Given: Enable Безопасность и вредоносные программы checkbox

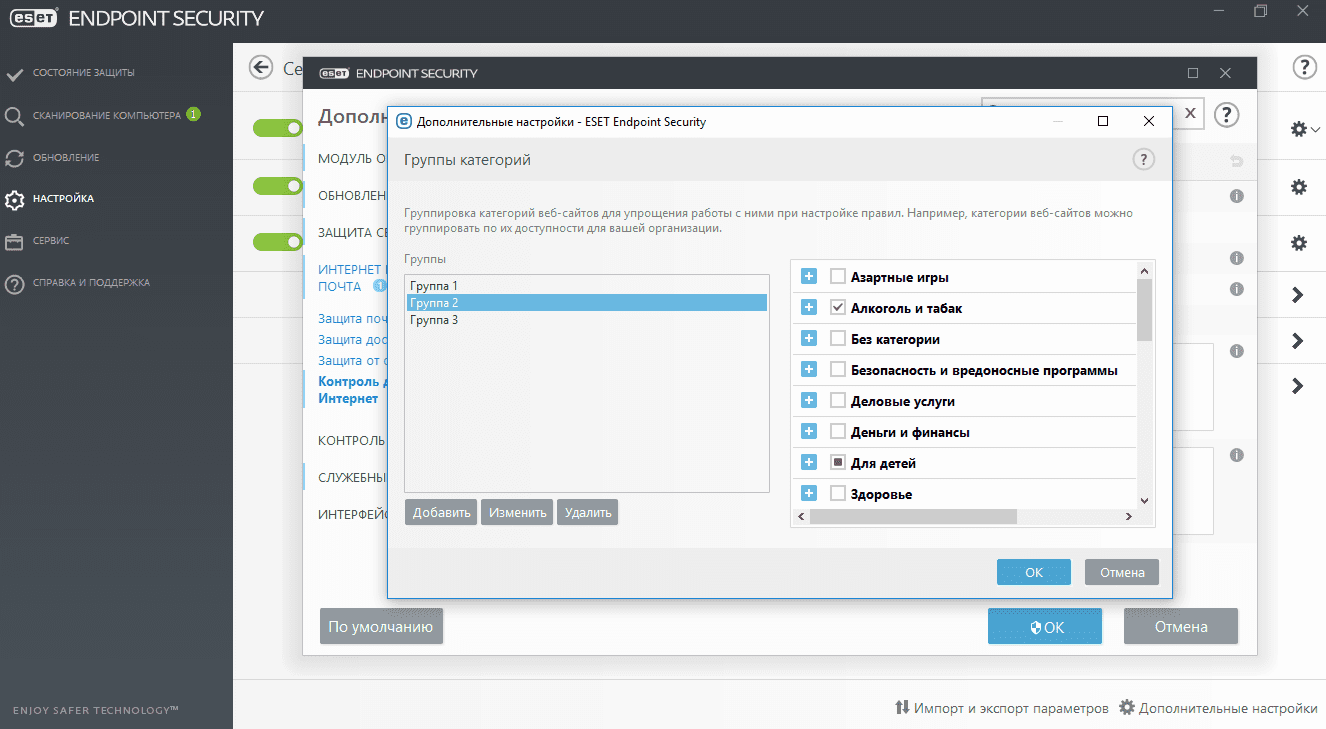Looking at the screenshot, I should click(x=838, y=370).
